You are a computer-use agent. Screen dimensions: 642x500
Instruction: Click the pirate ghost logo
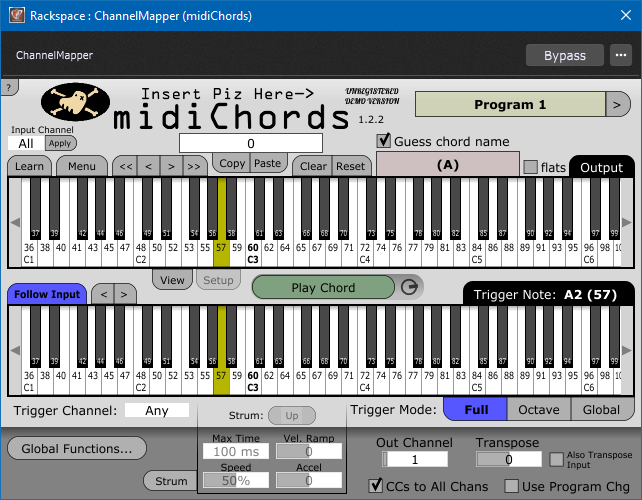(75, 102)
